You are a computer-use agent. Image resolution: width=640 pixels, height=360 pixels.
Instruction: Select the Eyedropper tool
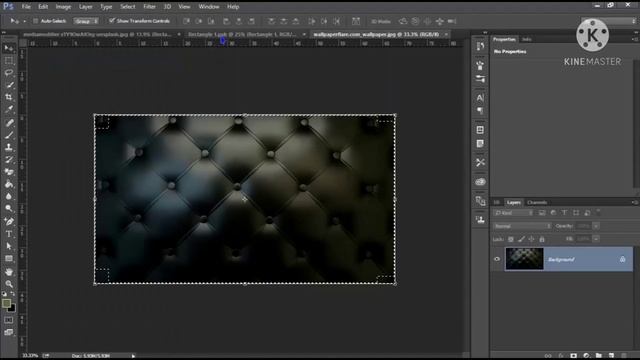click(x=9, y=109)
